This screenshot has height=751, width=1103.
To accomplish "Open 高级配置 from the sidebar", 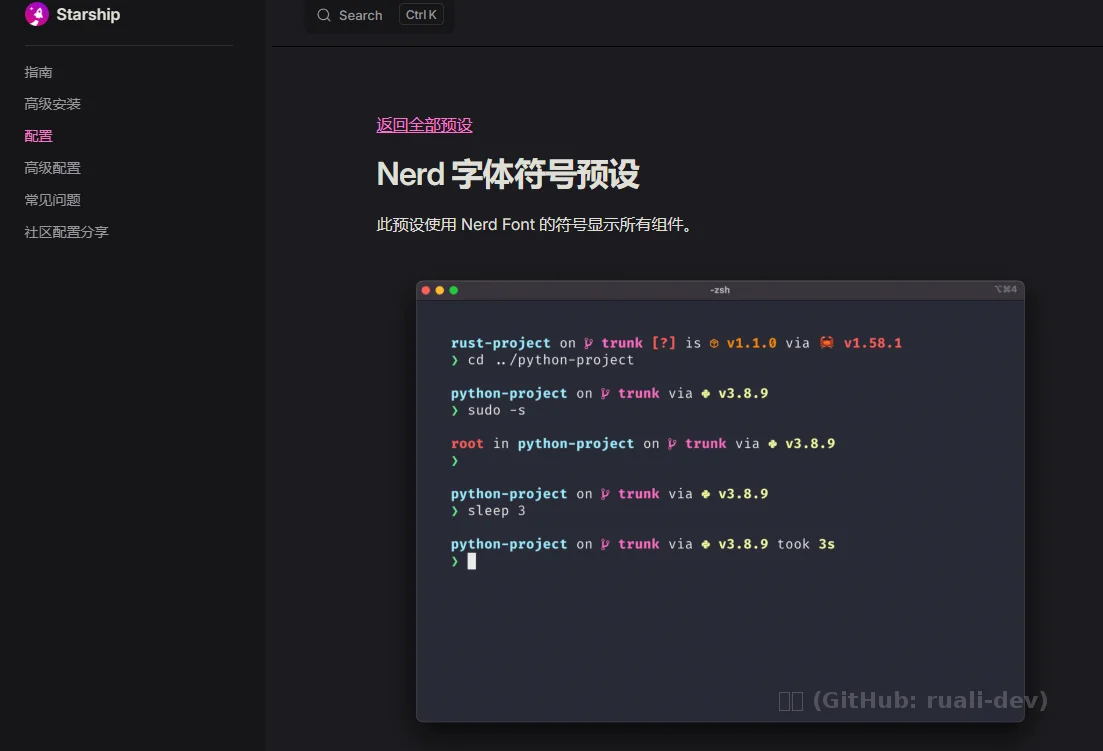I will point(53,168).
